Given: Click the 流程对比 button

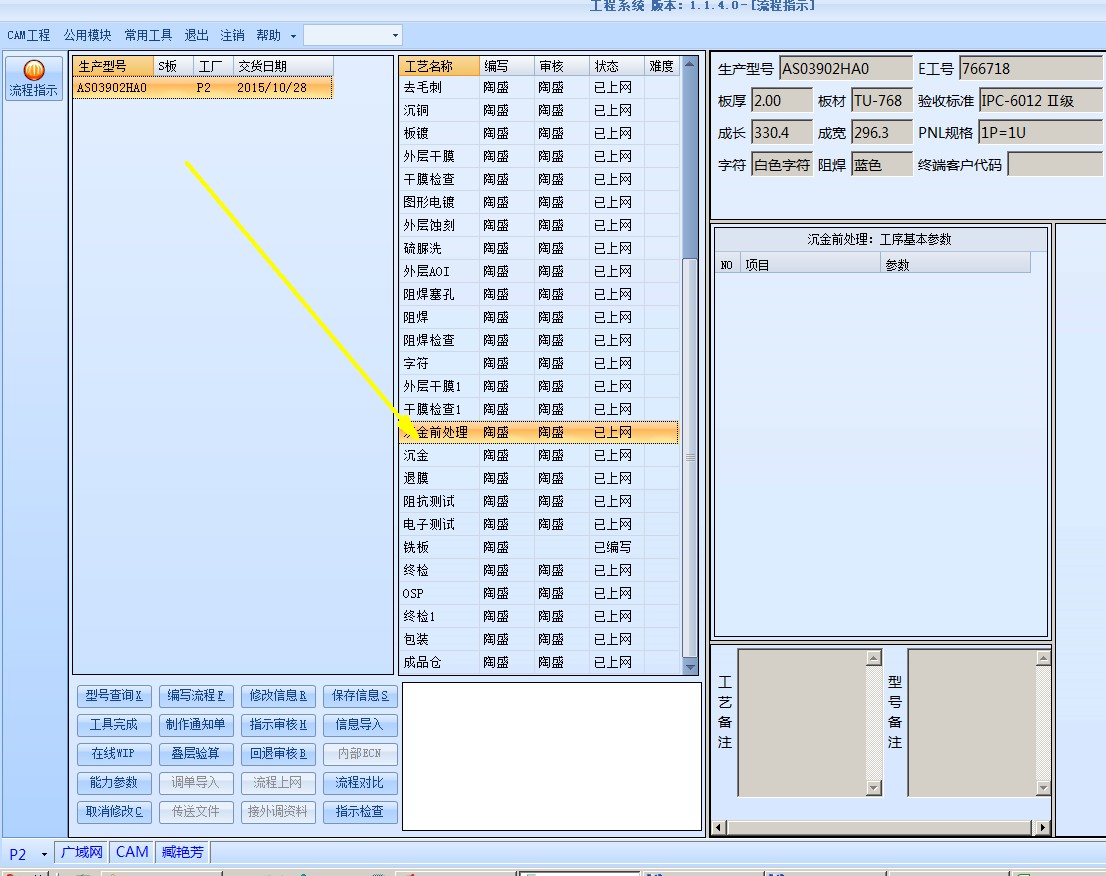Looking at the screenshot, I should point(360,783).
